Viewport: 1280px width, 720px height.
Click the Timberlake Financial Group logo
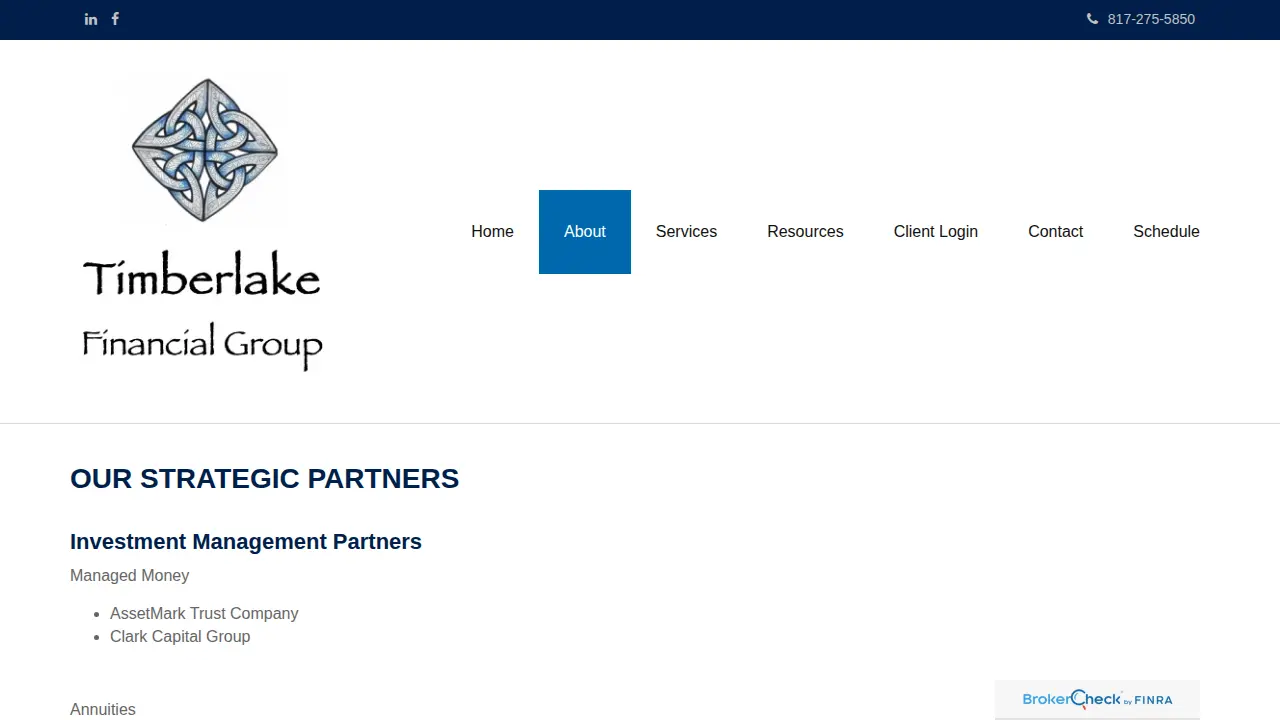click(x=203, y=225)
